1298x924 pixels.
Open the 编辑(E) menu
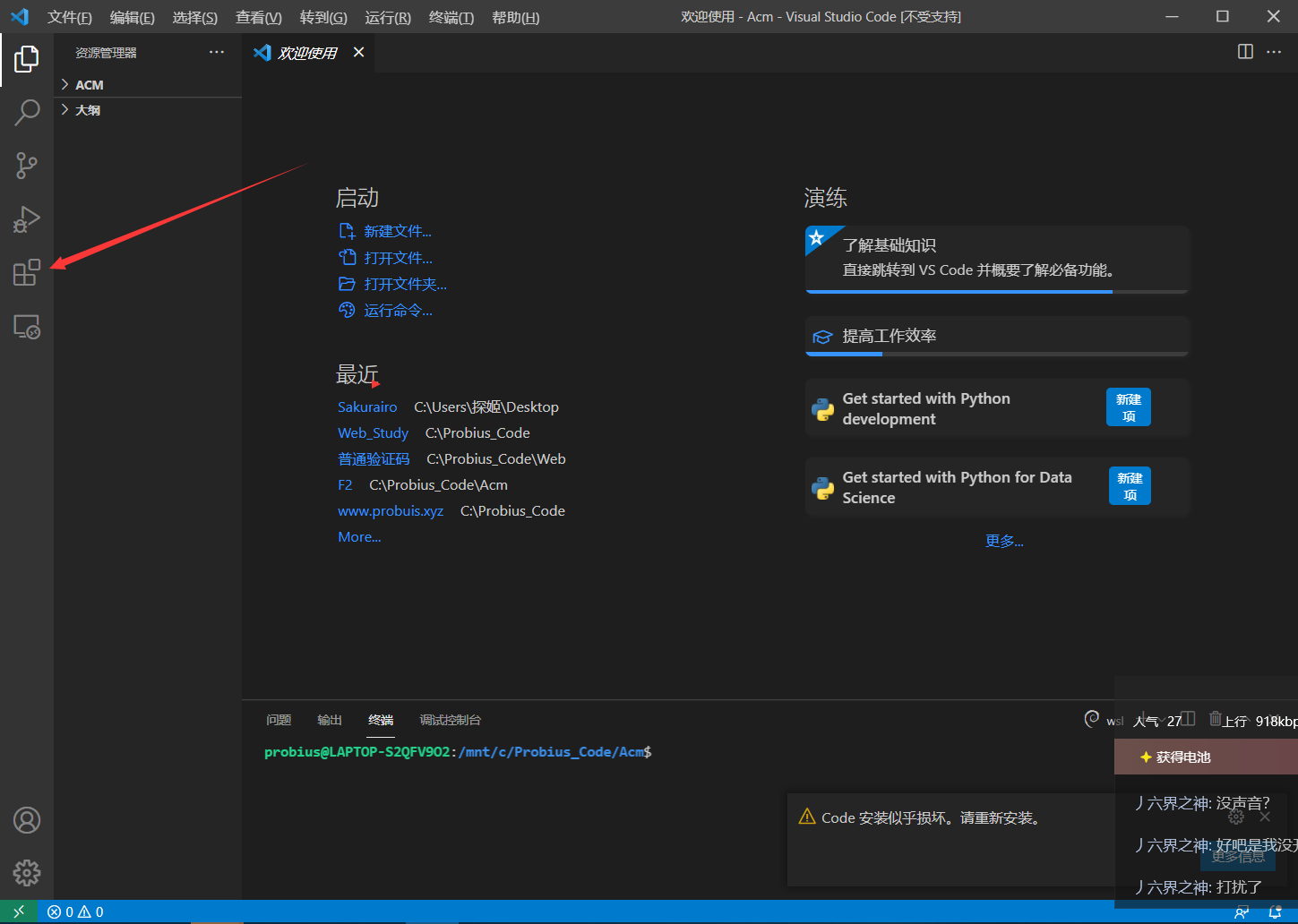[x=132, y=17]
